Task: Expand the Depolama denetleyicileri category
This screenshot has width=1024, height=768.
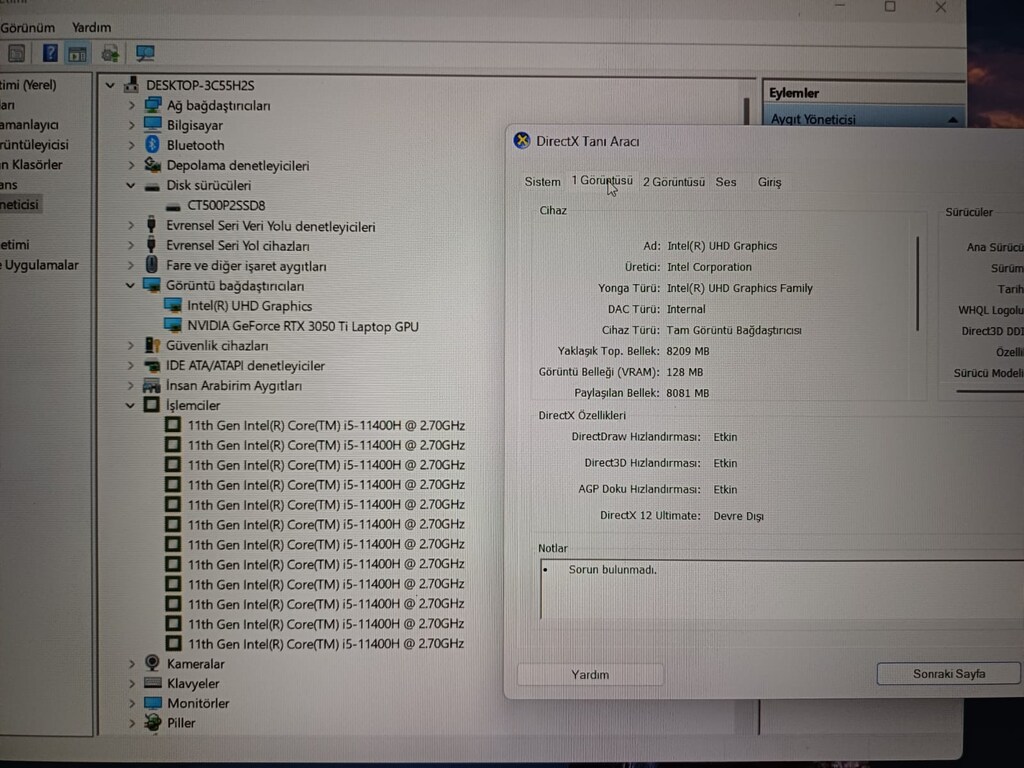Action: (x=131, y=165)
